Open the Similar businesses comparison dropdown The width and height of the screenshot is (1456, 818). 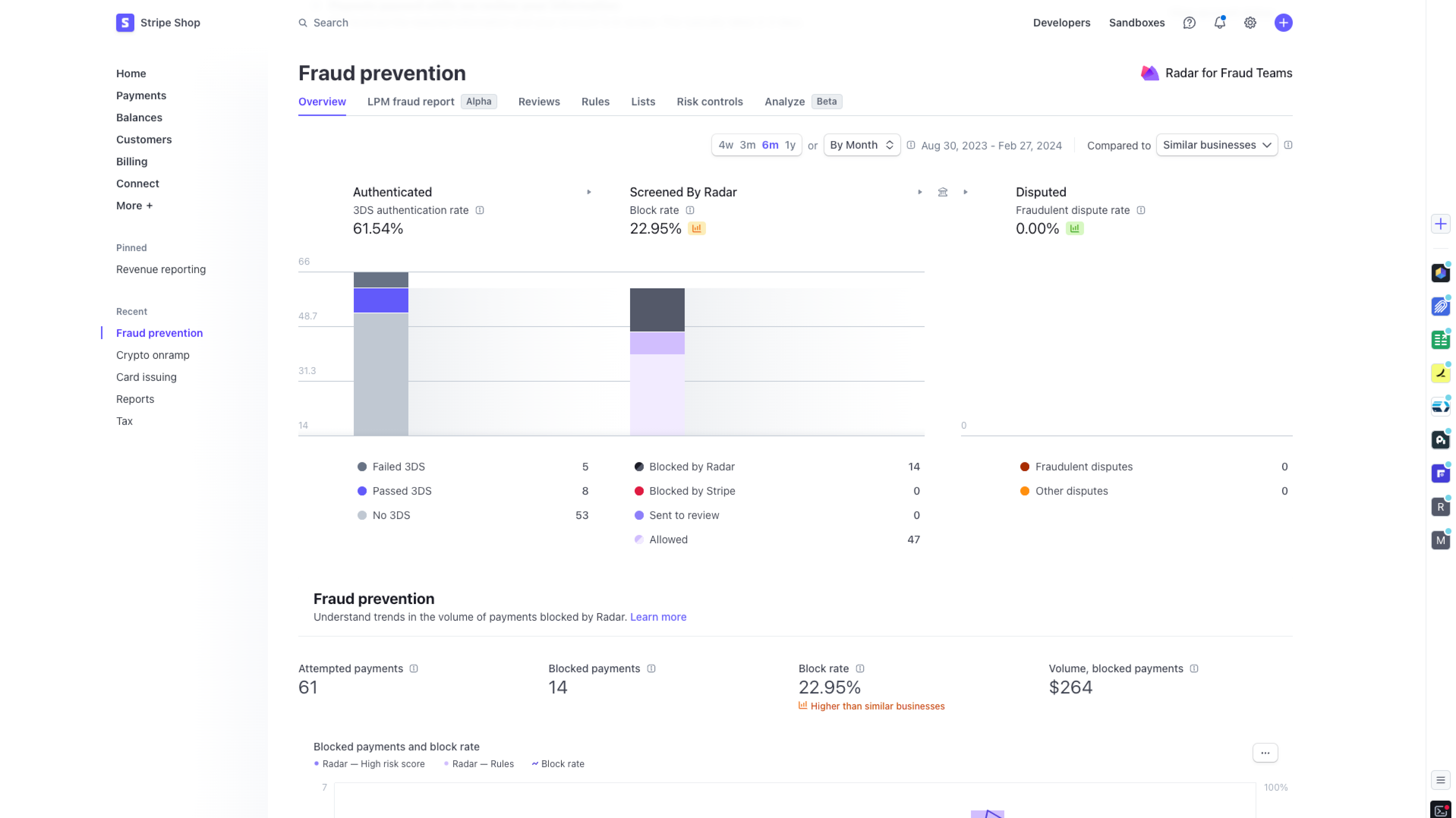pos(1217,145)
